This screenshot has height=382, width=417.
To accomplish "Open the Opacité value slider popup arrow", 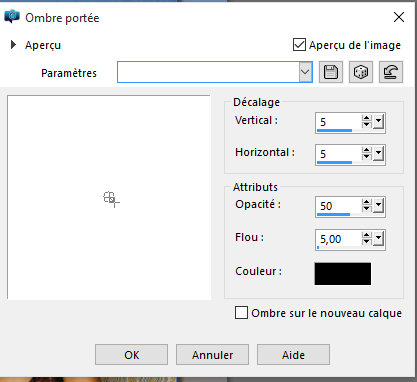I will click(x=379, y=206).
